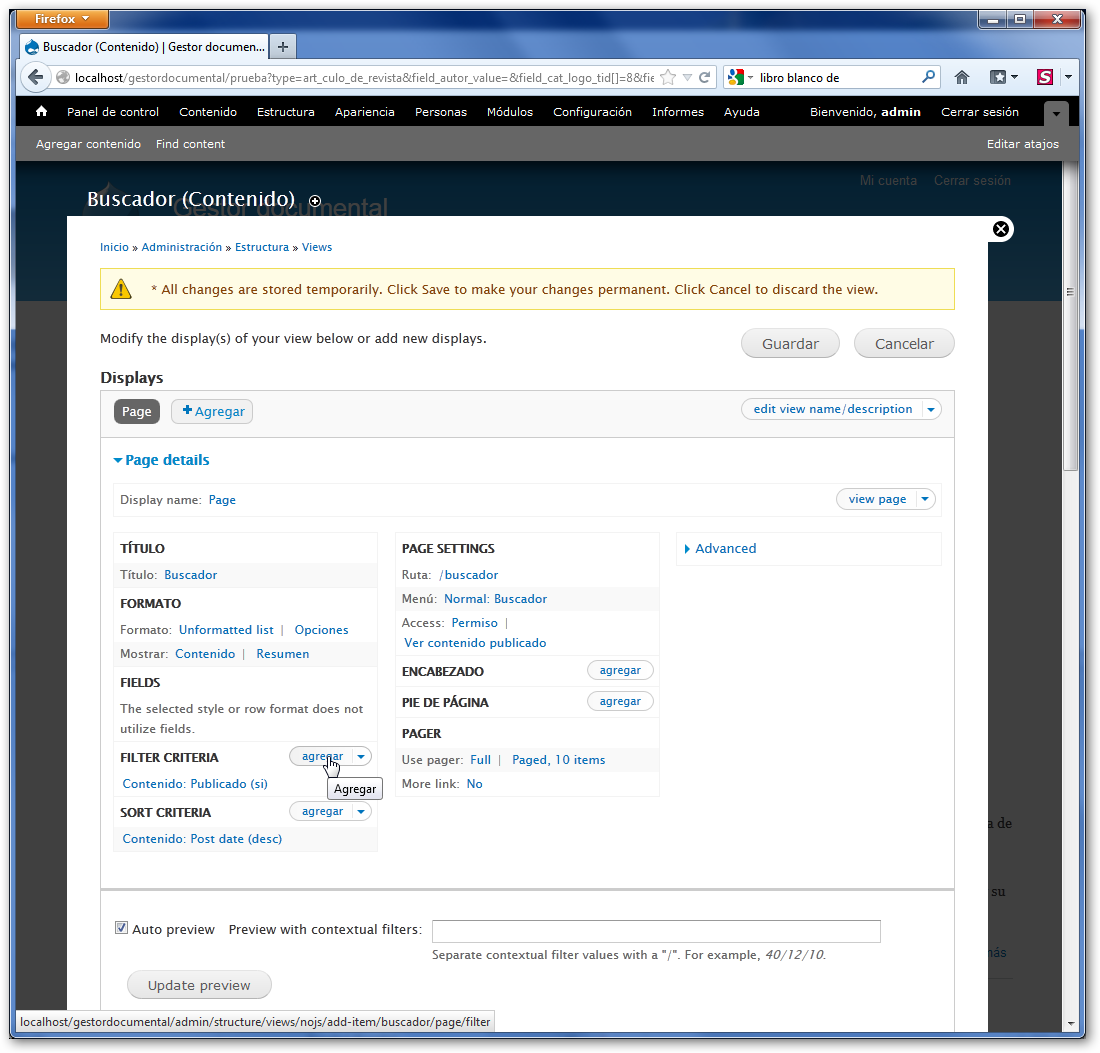The height and width of the screenshot is (1053, 1100).
Task: Open the view page dropdown arrow
Action: click(x=925, y=499)
